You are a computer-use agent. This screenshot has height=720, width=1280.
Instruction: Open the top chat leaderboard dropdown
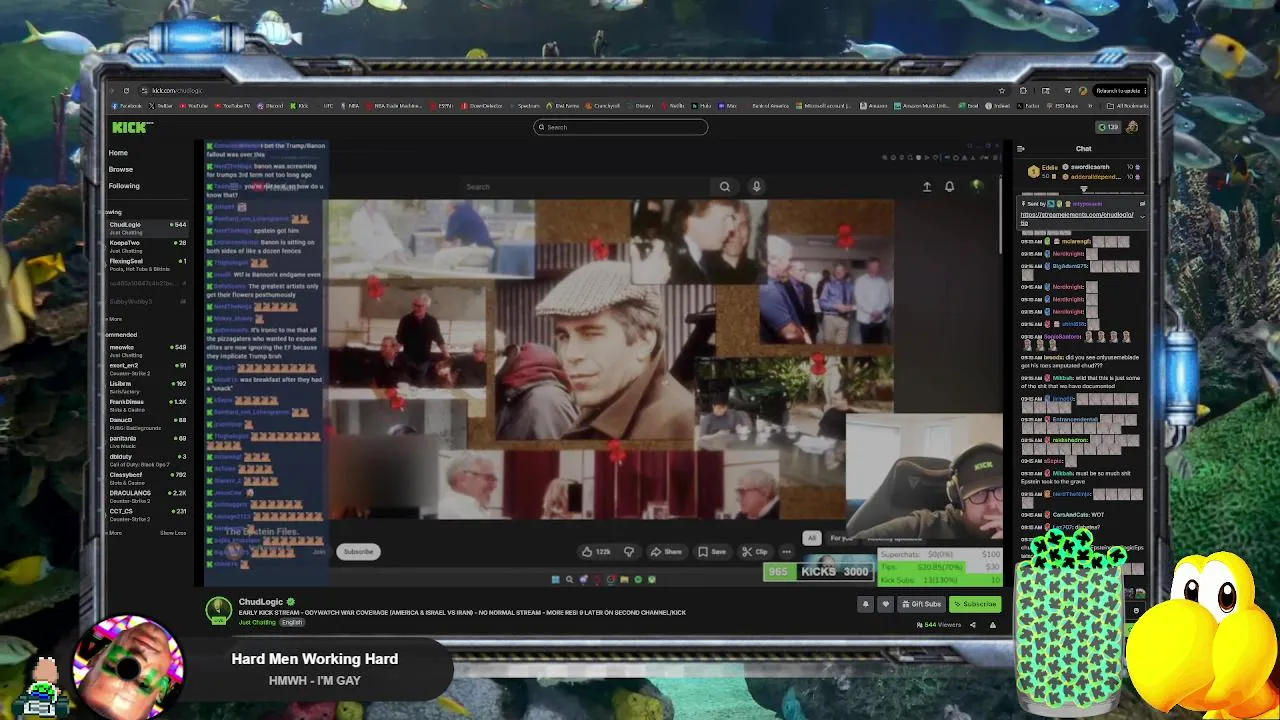tap(1084, 188)
